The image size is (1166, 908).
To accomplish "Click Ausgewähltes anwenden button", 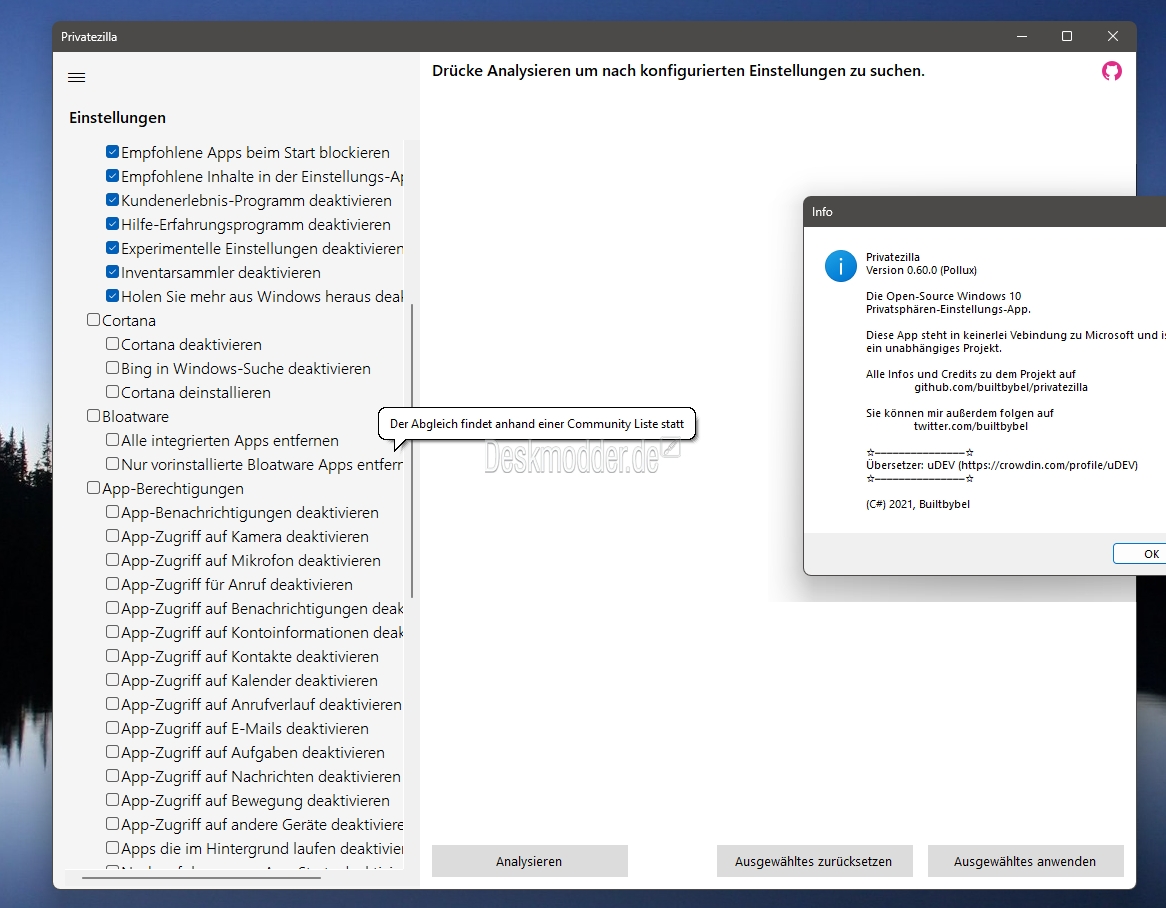I will pyautogui.click(x=1025, y=861).
